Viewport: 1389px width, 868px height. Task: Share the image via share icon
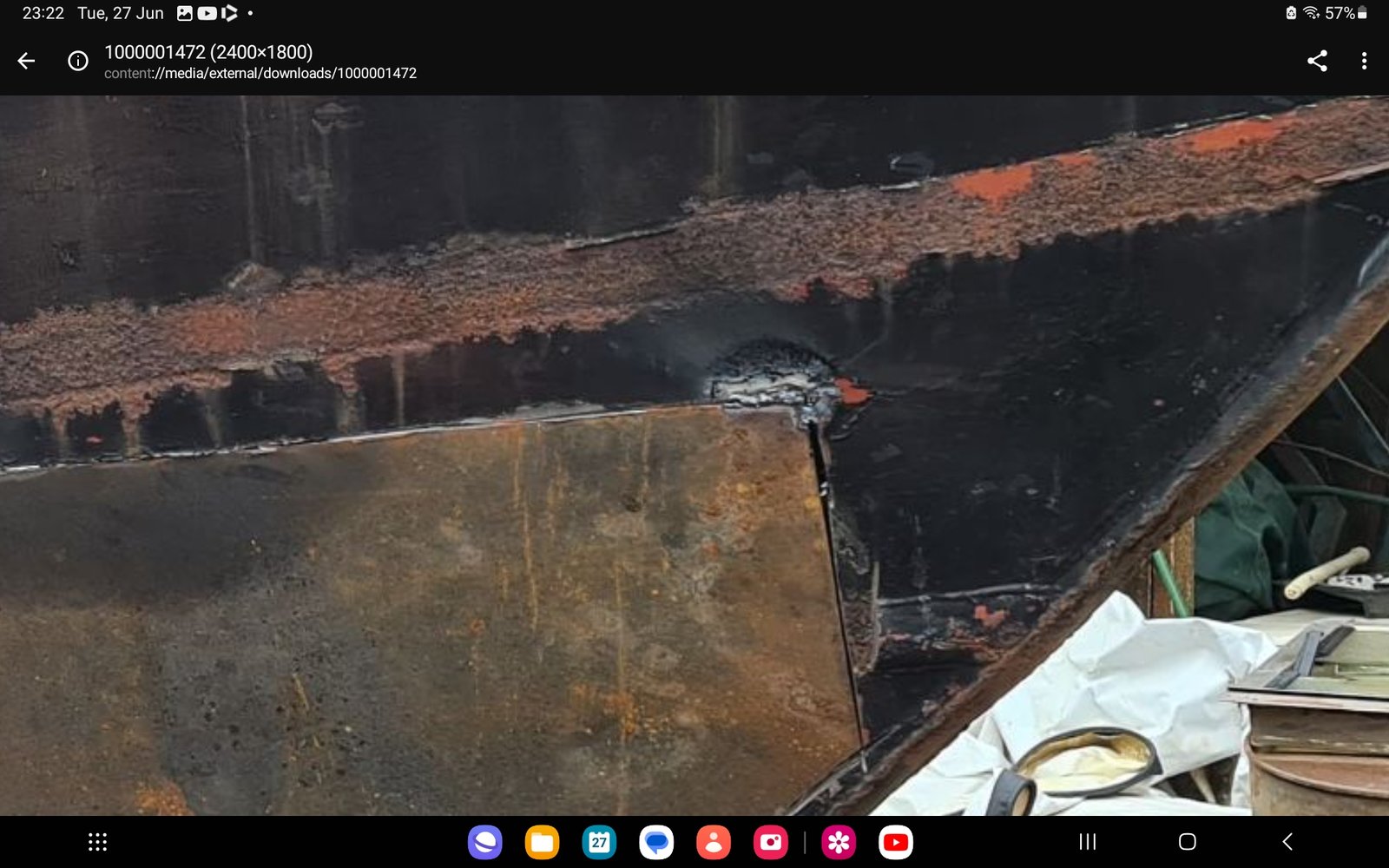coord(1317,61)
